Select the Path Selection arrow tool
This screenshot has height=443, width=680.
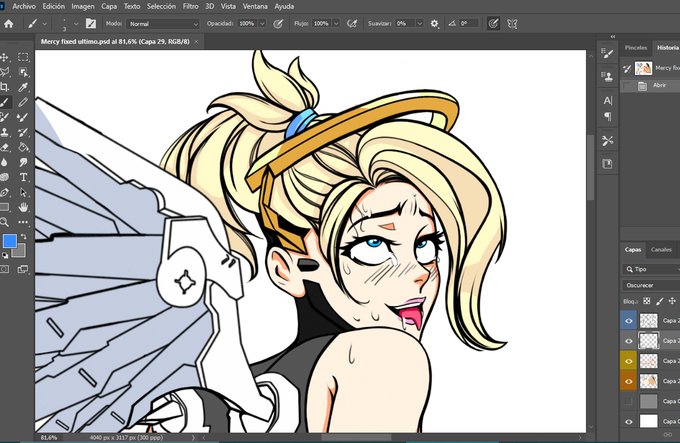click(x=23, y=192)
